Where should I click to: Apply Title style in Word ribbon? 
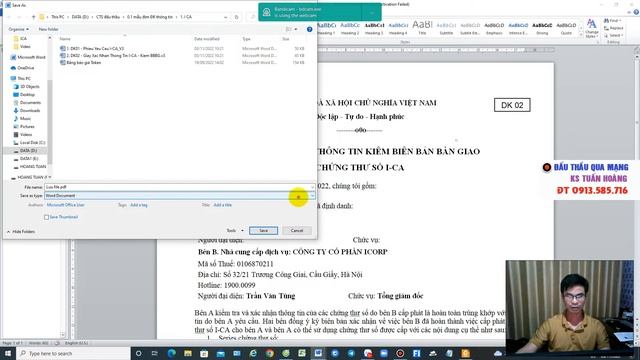pos(422,29)
